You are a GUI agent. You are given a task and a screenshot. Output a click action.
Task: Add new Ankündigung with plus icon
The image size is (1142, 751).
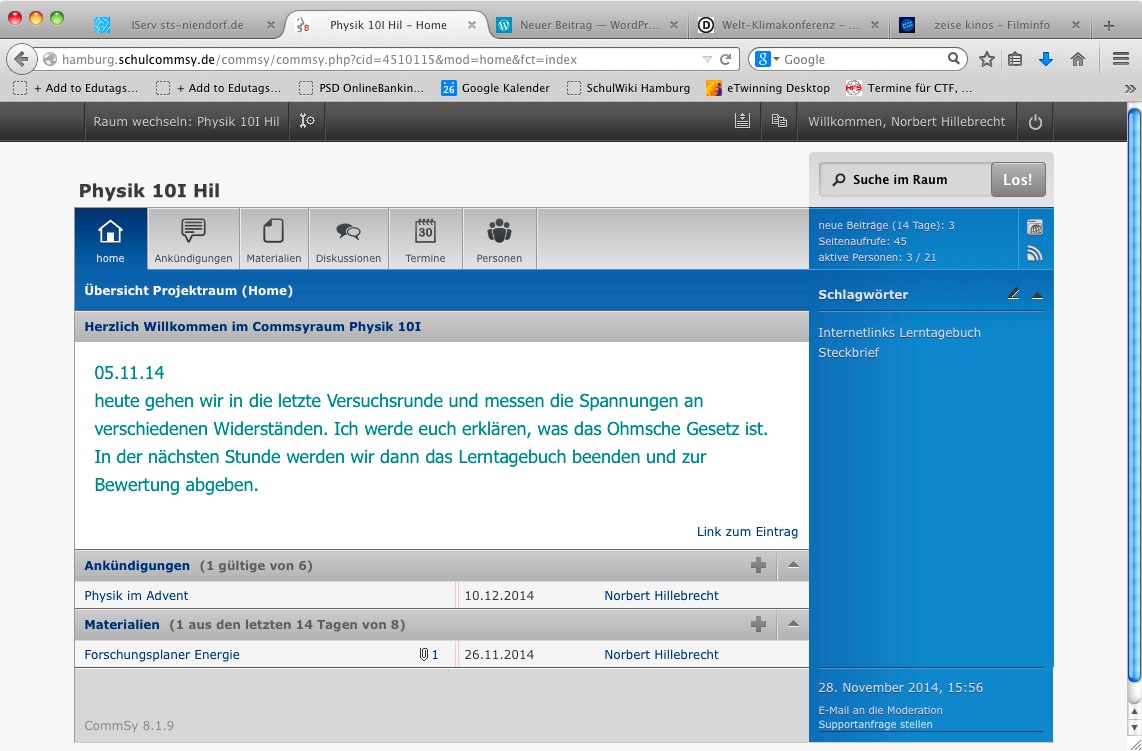tap(758, 565)
